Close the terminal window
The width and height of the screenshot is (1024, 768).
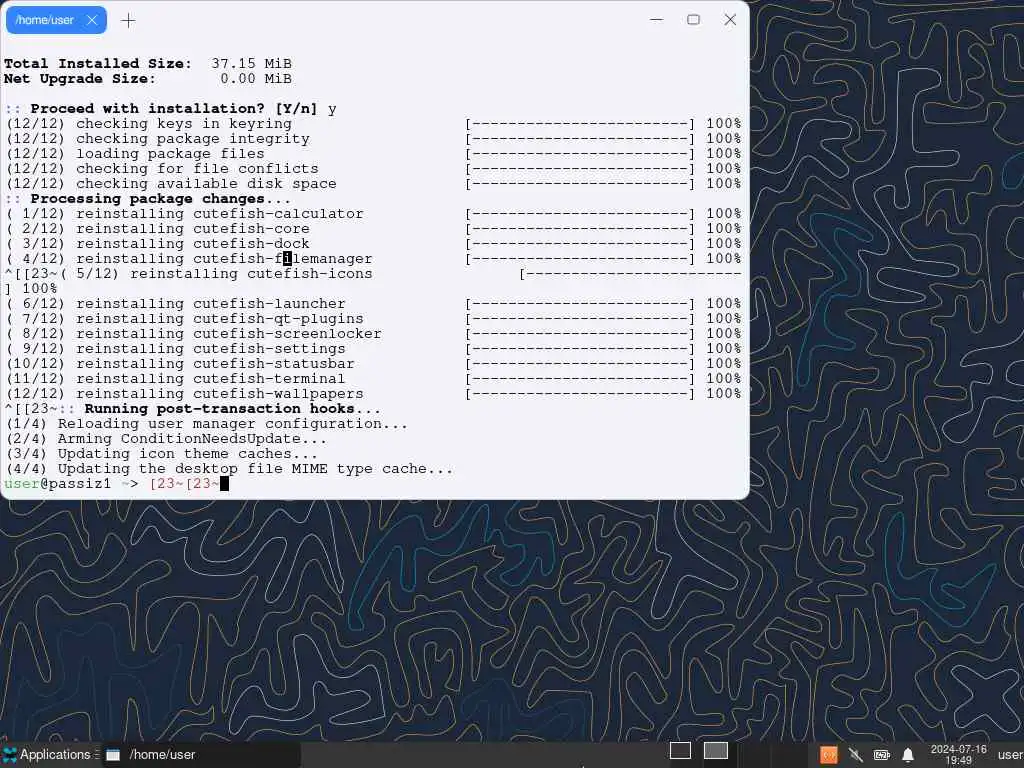(x=730, y=20)
